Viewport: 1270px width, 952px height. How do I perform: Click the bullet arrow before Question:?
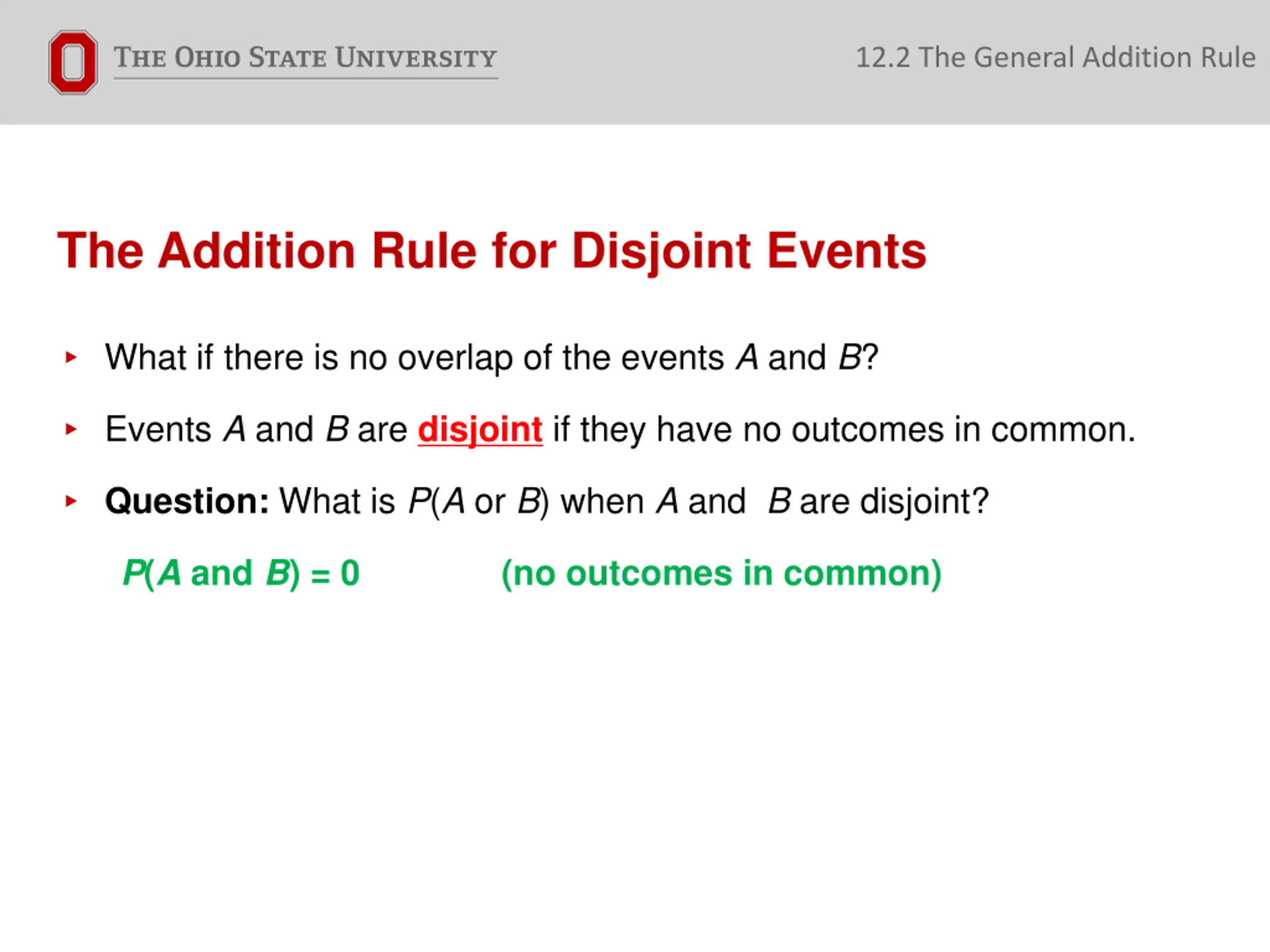(71, 502)
